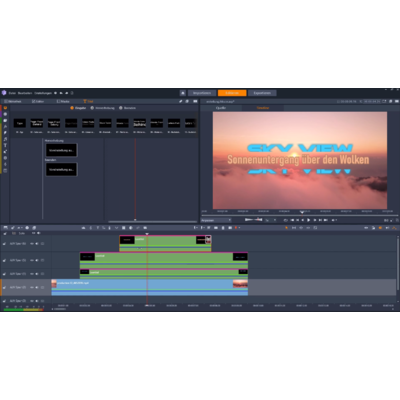Click the T title tool in timeline toolbar
This screenshot has width=400, height=400.
click(98, 228)
